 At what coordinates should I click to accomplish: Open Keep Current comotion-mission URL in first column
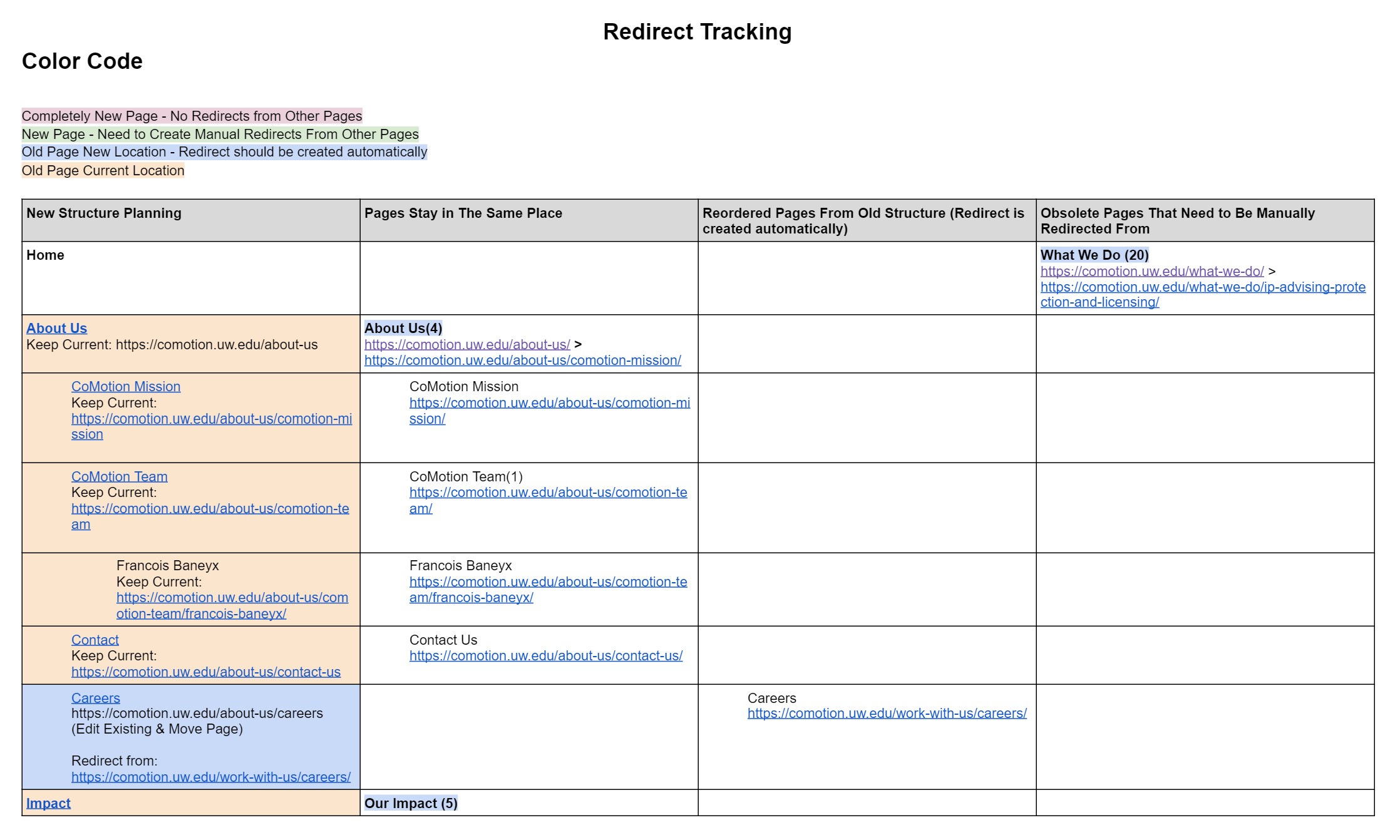[x=212, y=426]
